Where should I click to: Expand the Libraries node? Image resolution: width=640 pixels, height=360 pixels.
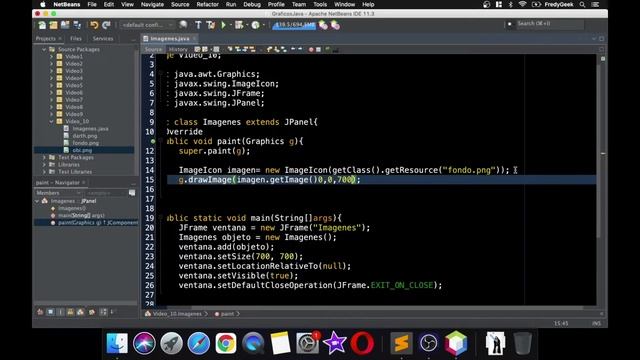[x=44, y=164]
